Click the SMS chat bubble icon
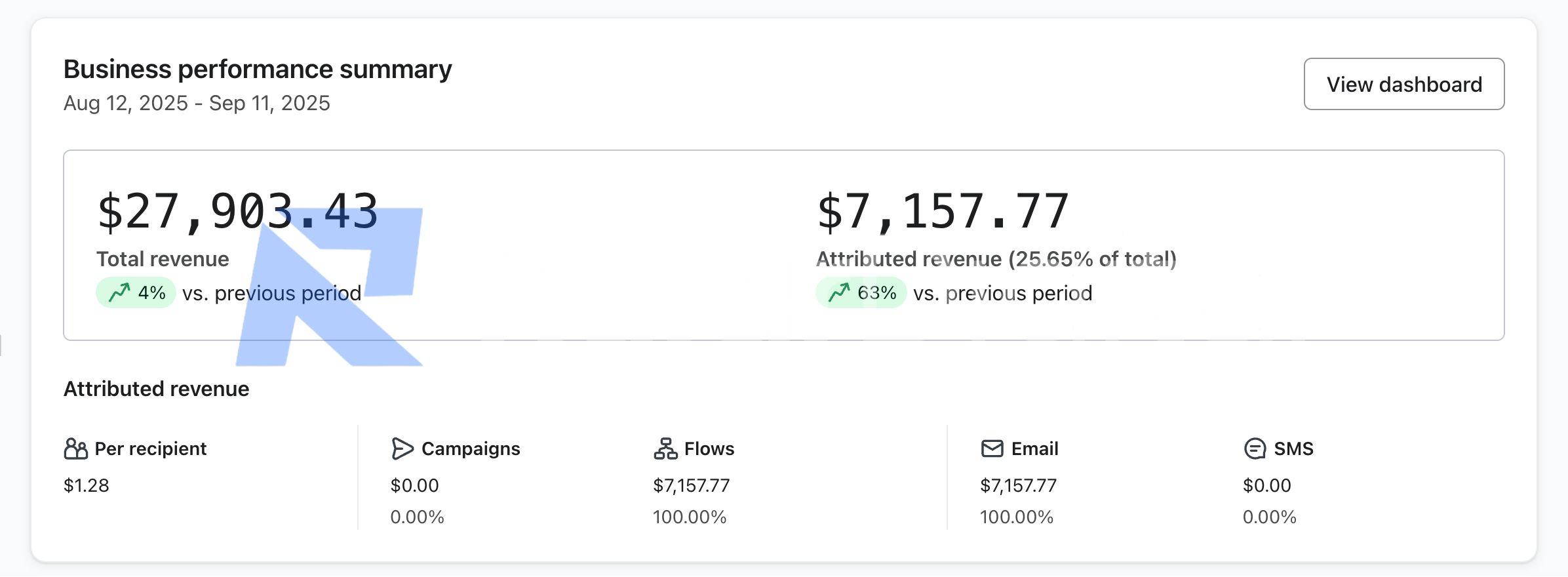This screenshot has height=577, width=1568. pyautogui.click(x=1255, y=448)
